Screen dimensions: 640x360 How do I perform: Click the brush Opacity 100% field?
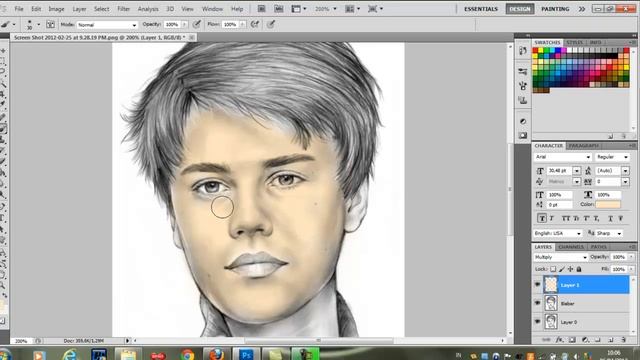[x=172, y=24]
